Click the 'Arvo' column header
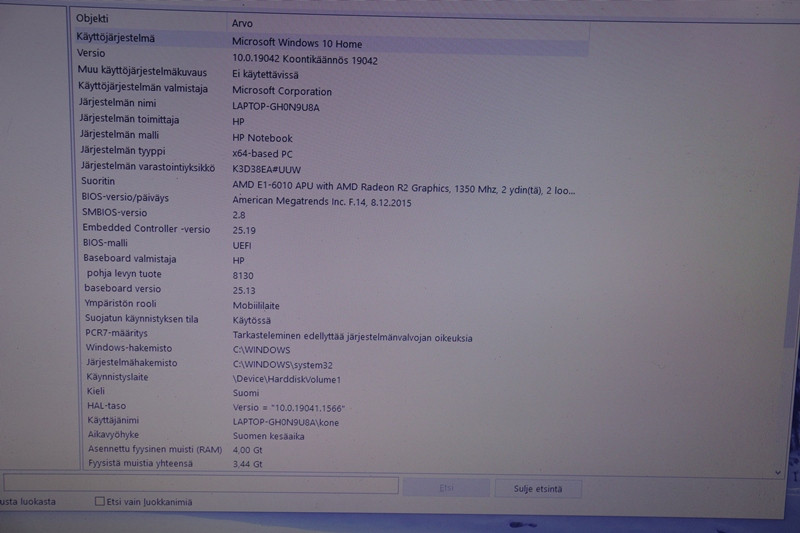Screen dimensions: 800x533 point(242,23)
